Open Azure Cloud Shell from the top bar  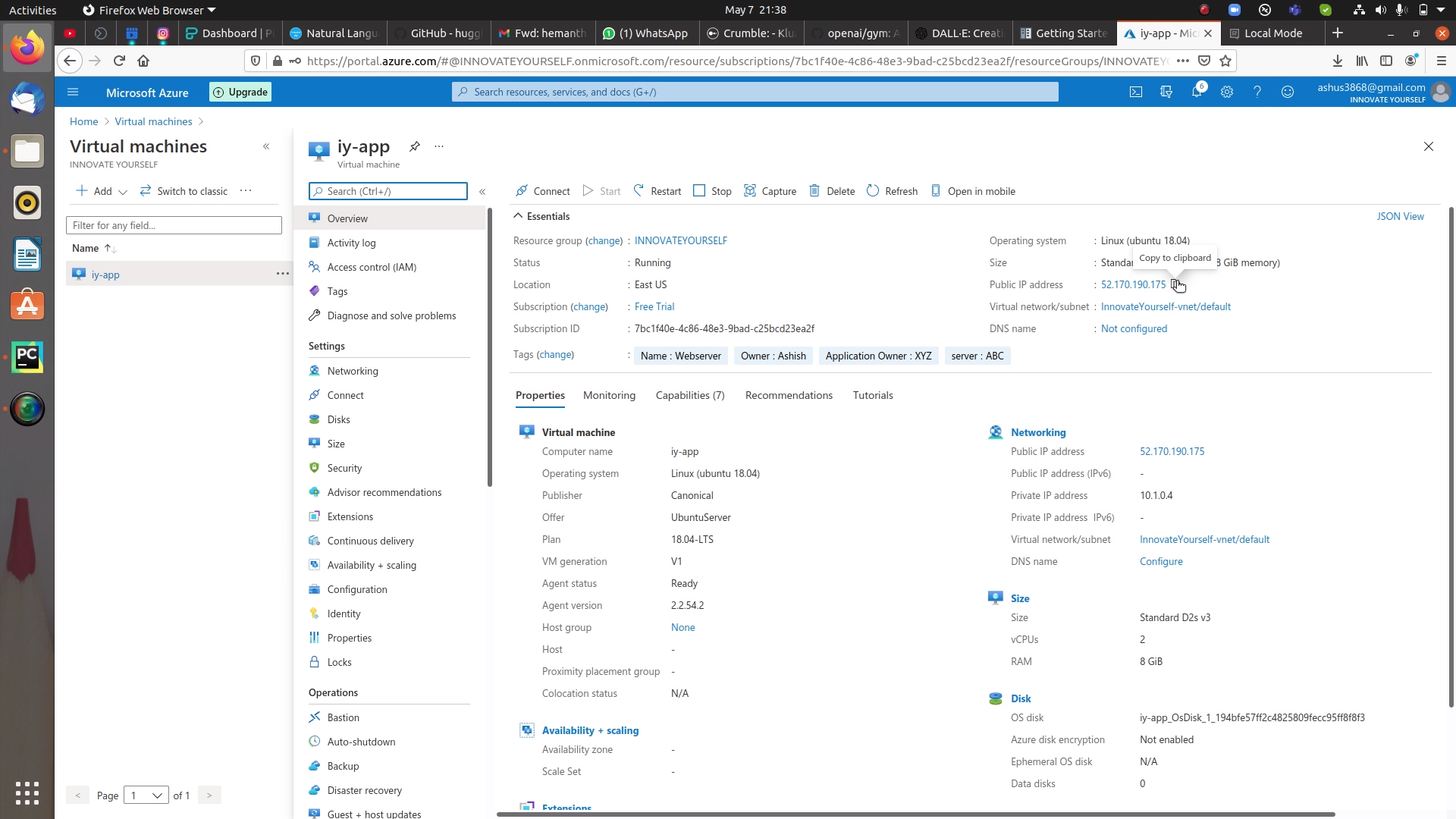coord(1136,92)
